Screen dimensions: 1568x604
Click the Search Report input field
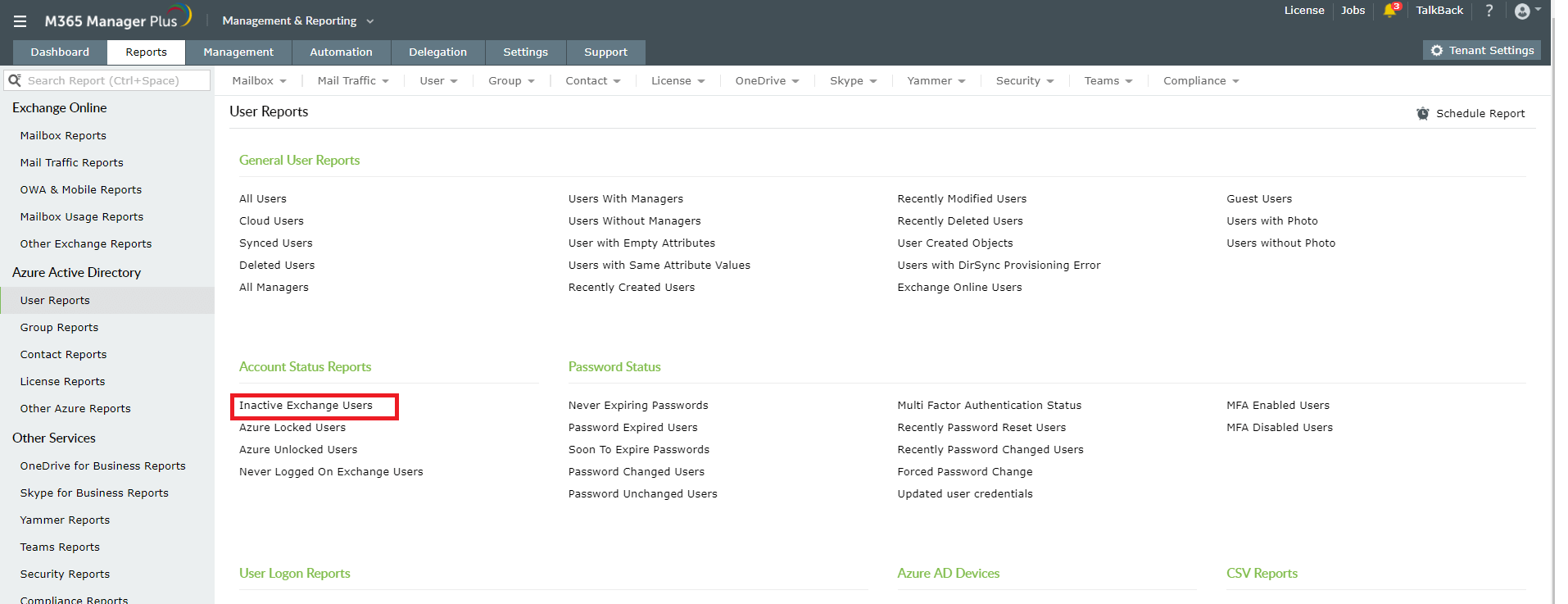[115, 80]
